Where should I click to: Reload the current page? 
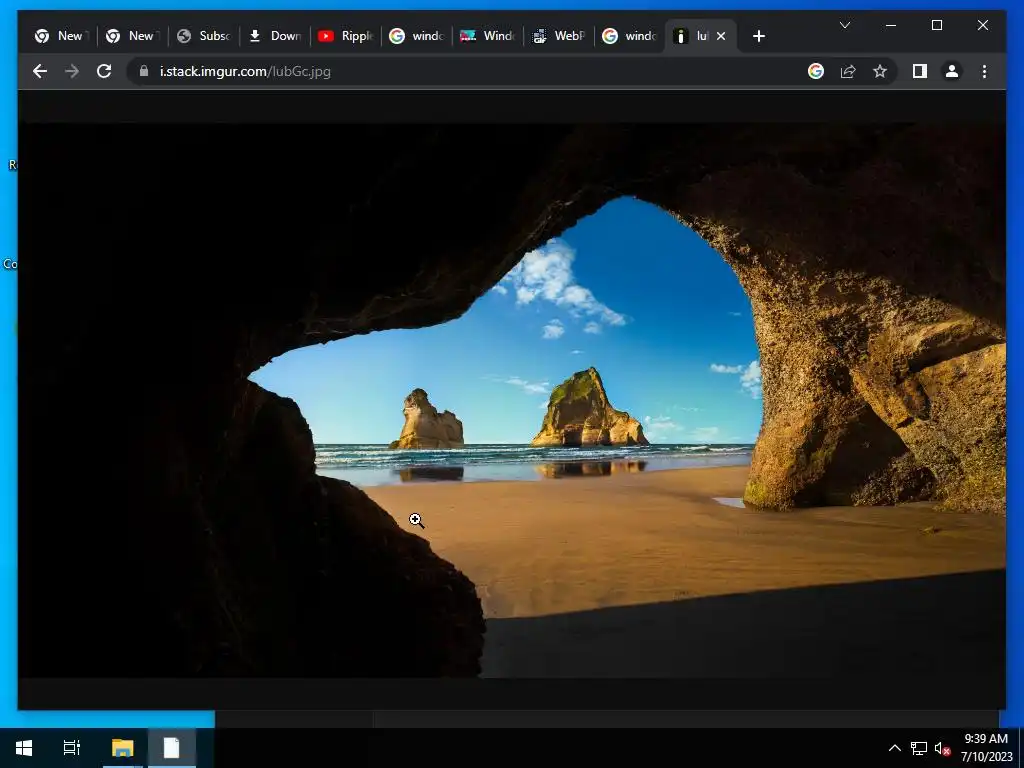(x=103, y=71)
